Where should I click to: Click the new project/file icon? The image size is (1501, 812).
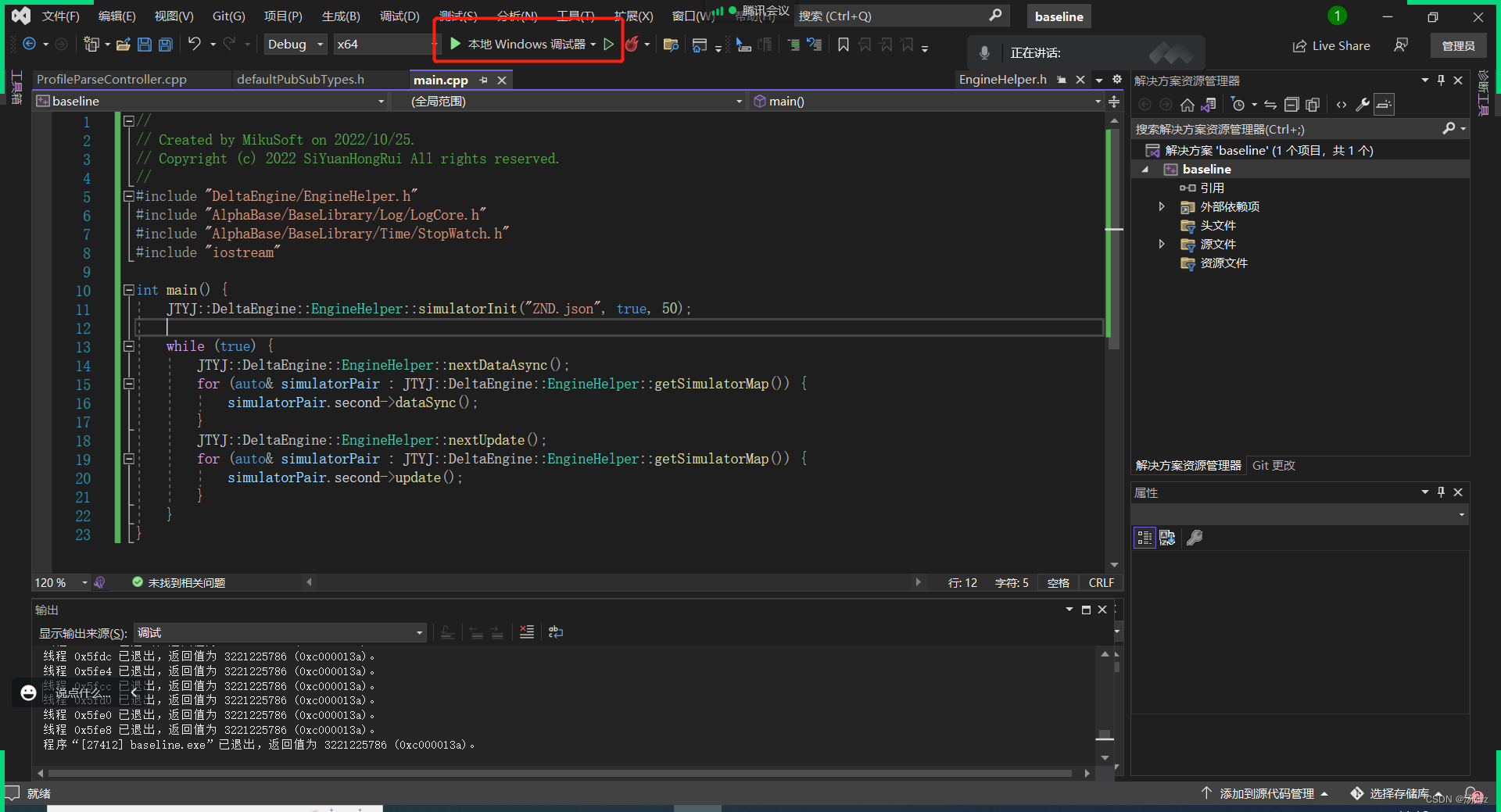[x=91, y=45]
